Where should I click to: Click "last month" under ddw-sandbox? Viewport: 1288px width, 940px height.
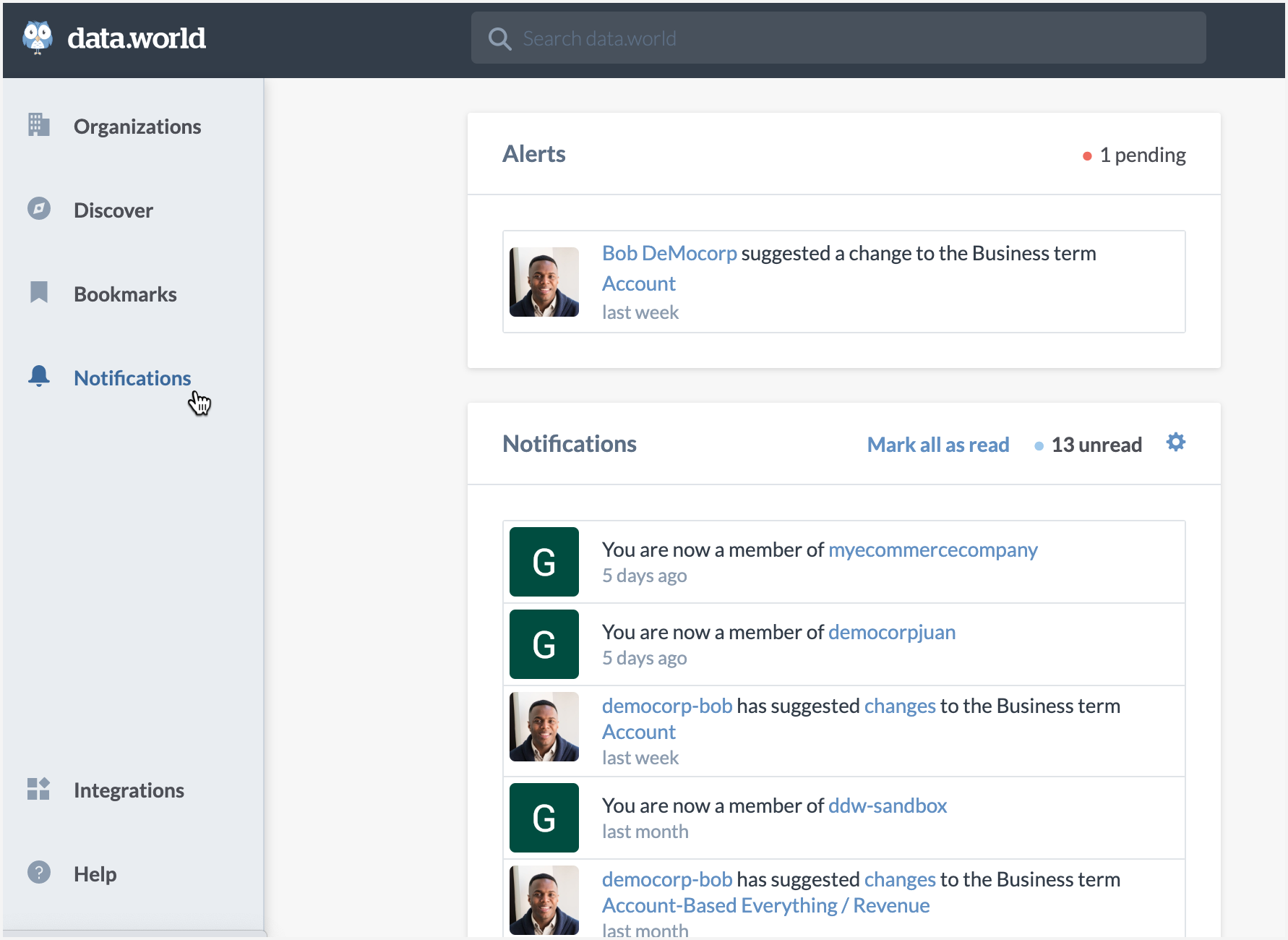pos(645,832)
